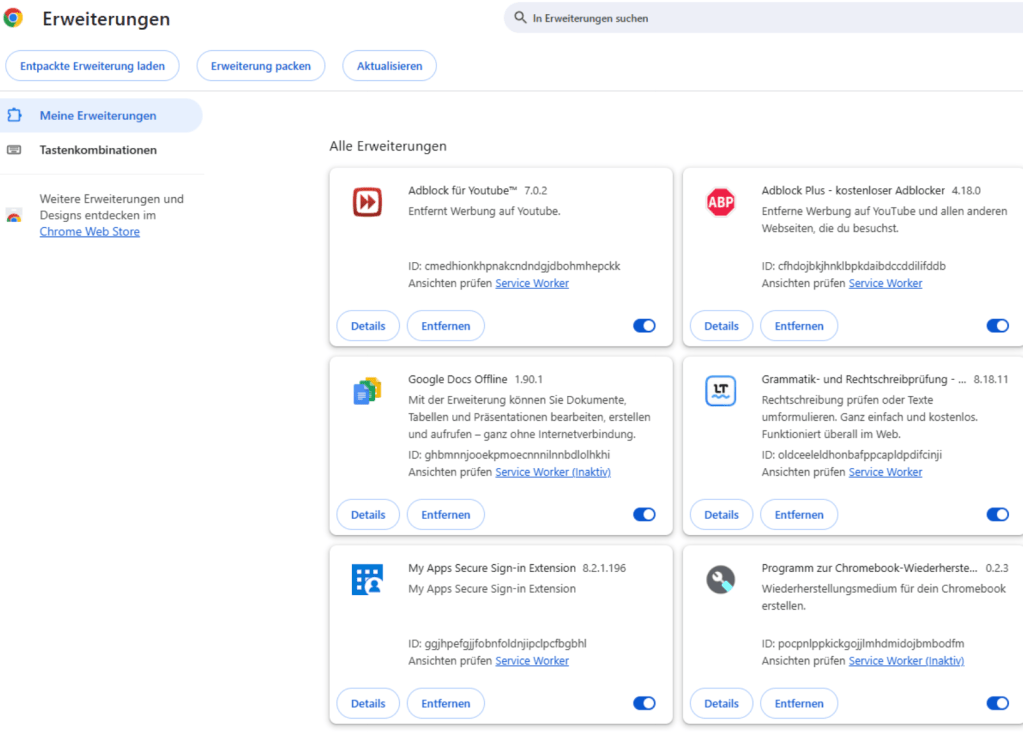Viewport: 1023px width, 732px height.
Task: Click the Aktualisieren button
Action: pos(389,66)
